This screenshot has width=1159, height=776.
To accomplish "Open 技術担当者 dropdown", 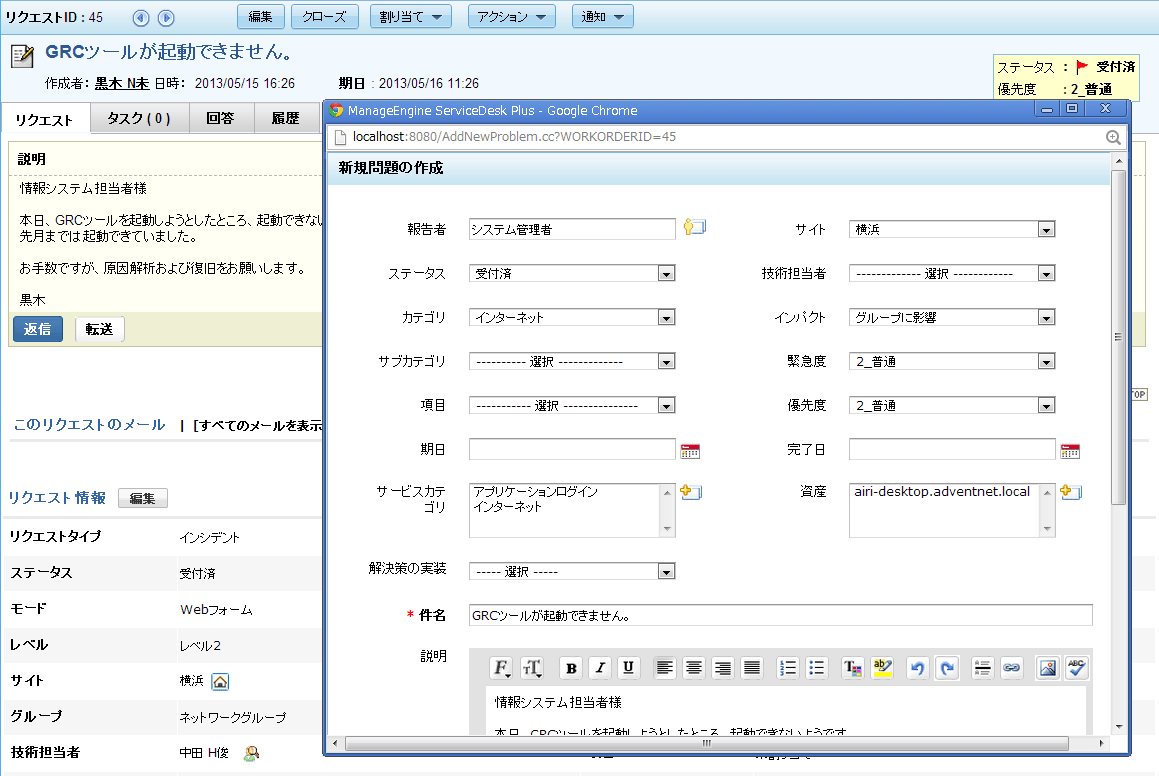I will [952, 273].
